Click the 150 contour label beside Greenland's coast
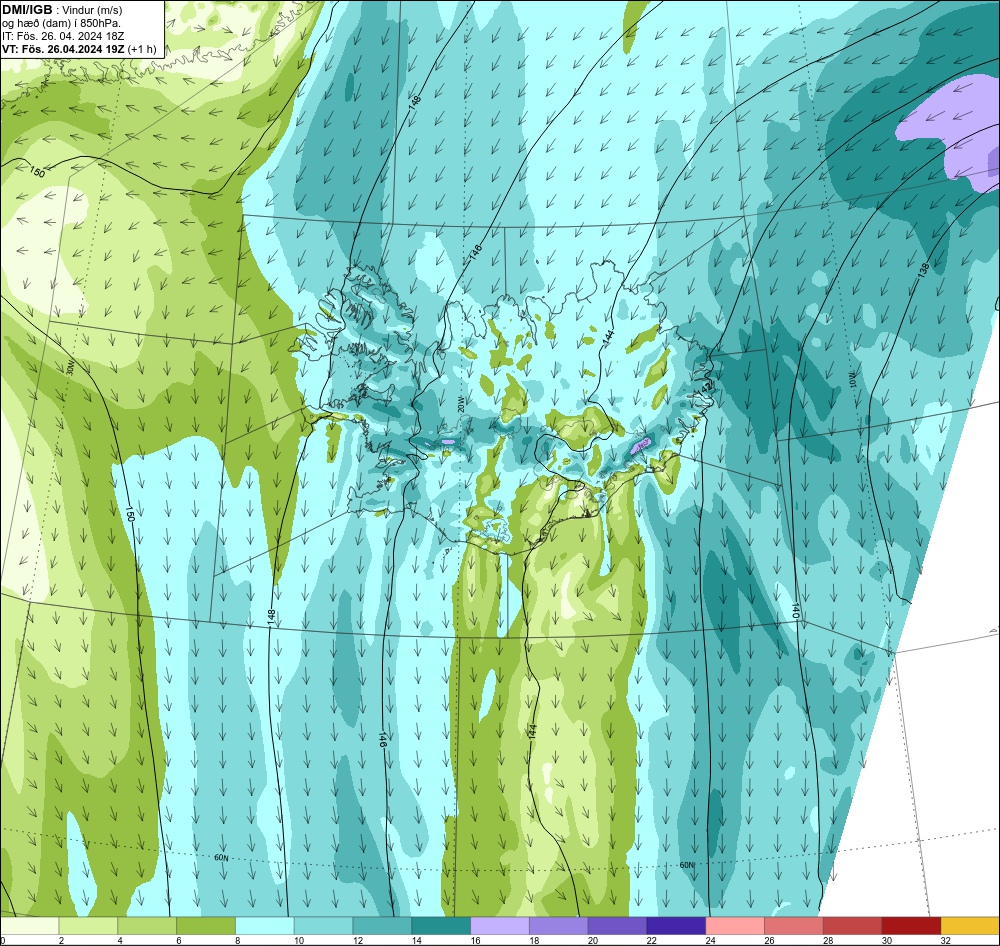Viewport: 1000px width, 946px height. point(38,172)
